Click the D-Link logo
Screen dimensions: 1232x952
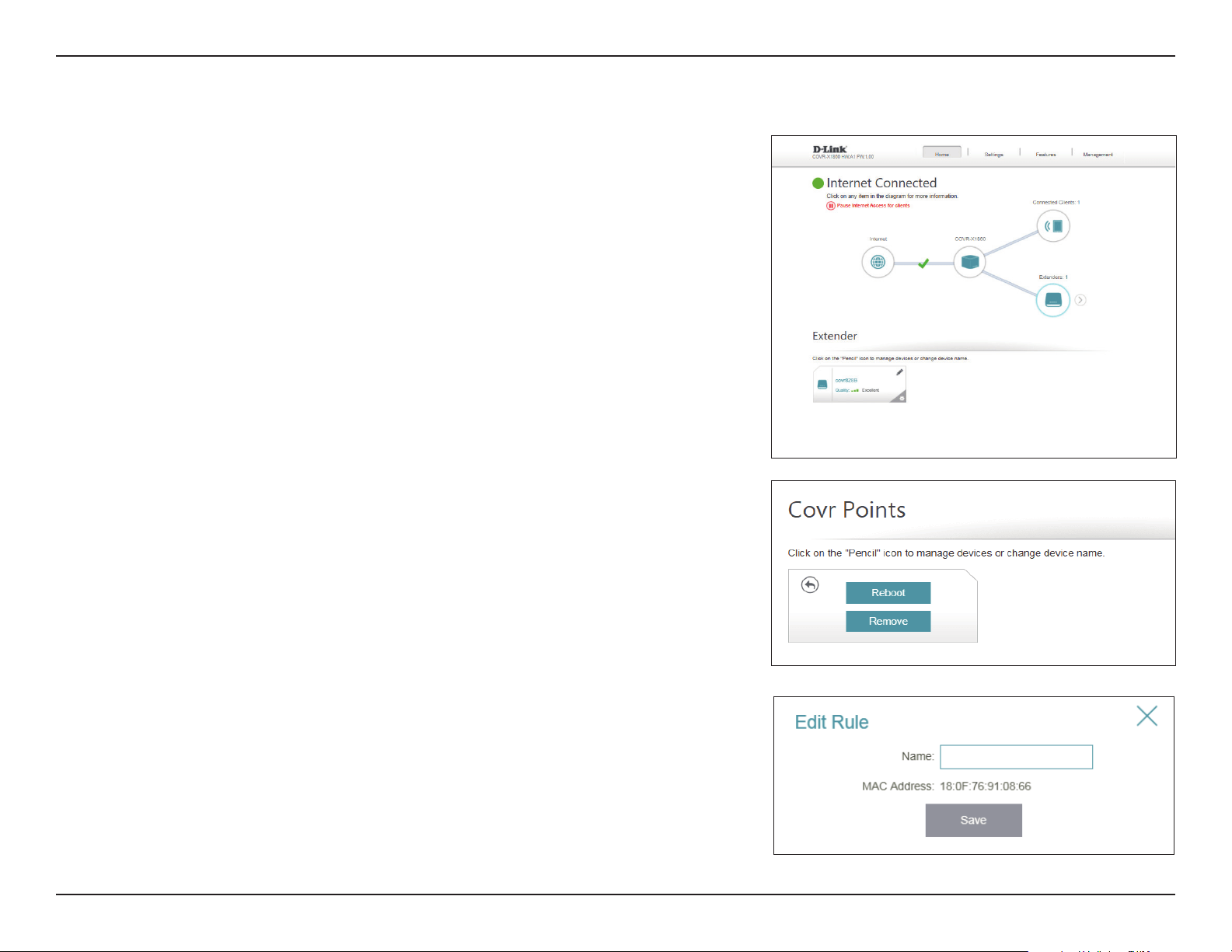click(829, 149)
